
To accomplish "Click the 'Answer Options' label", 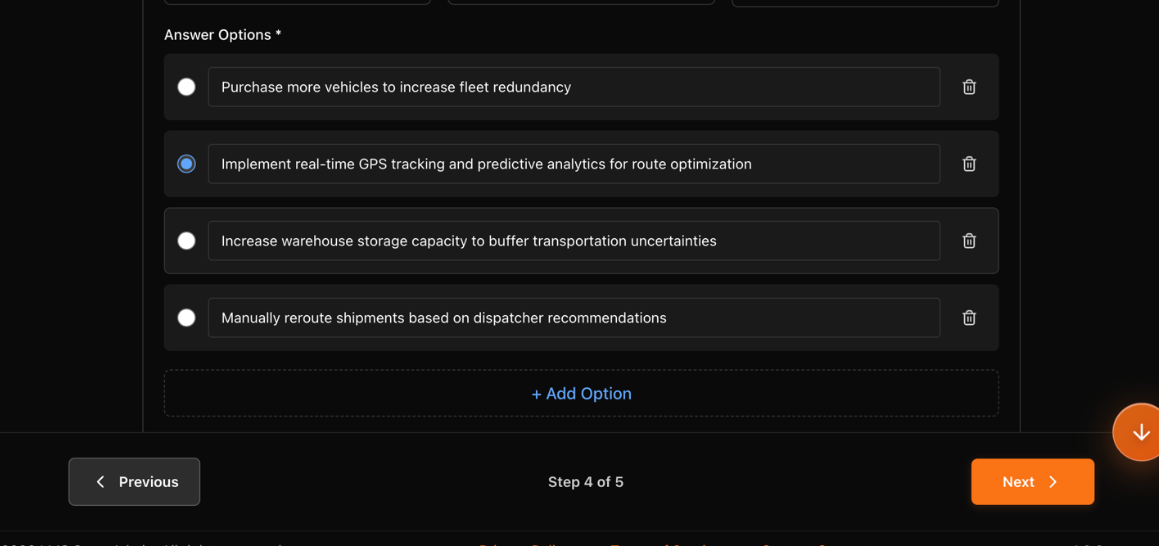I will coord(222,35).
